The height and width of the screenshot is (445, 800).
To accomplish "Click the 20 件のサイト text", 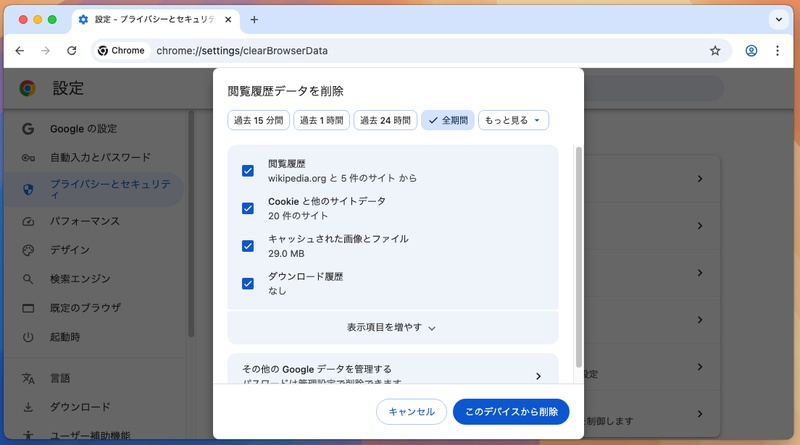I will pyautogui.click(x=298, y=216).
